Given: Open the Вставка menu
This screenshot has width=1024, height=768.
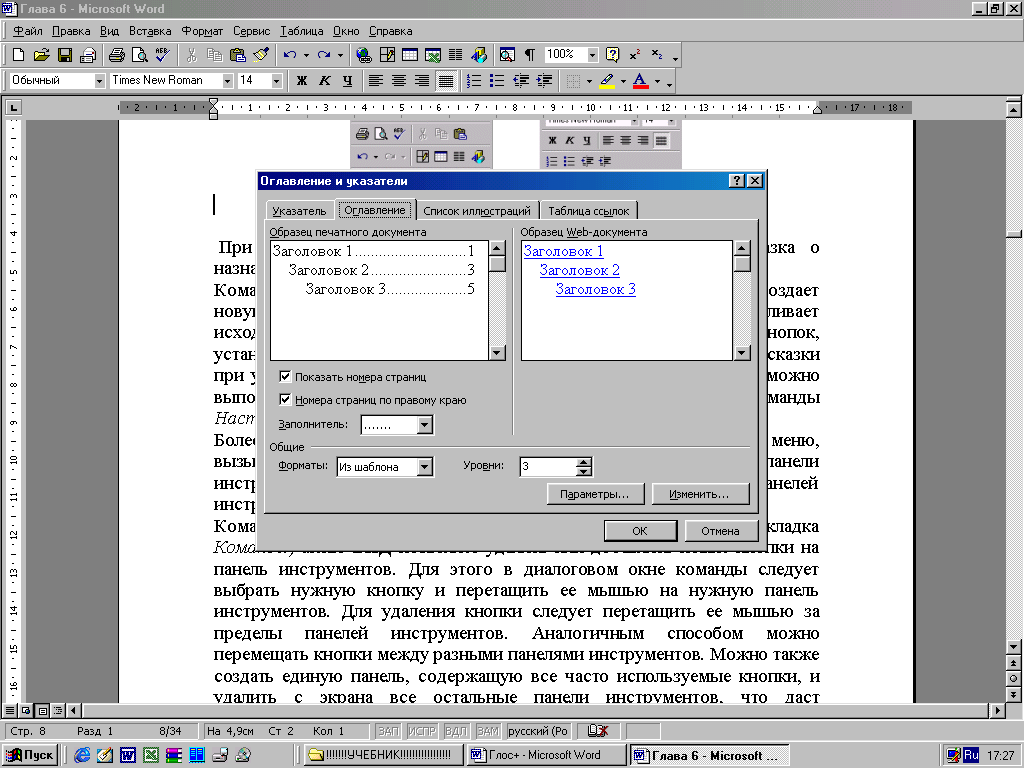Looking at the screenshot, I should click(150, 31).
